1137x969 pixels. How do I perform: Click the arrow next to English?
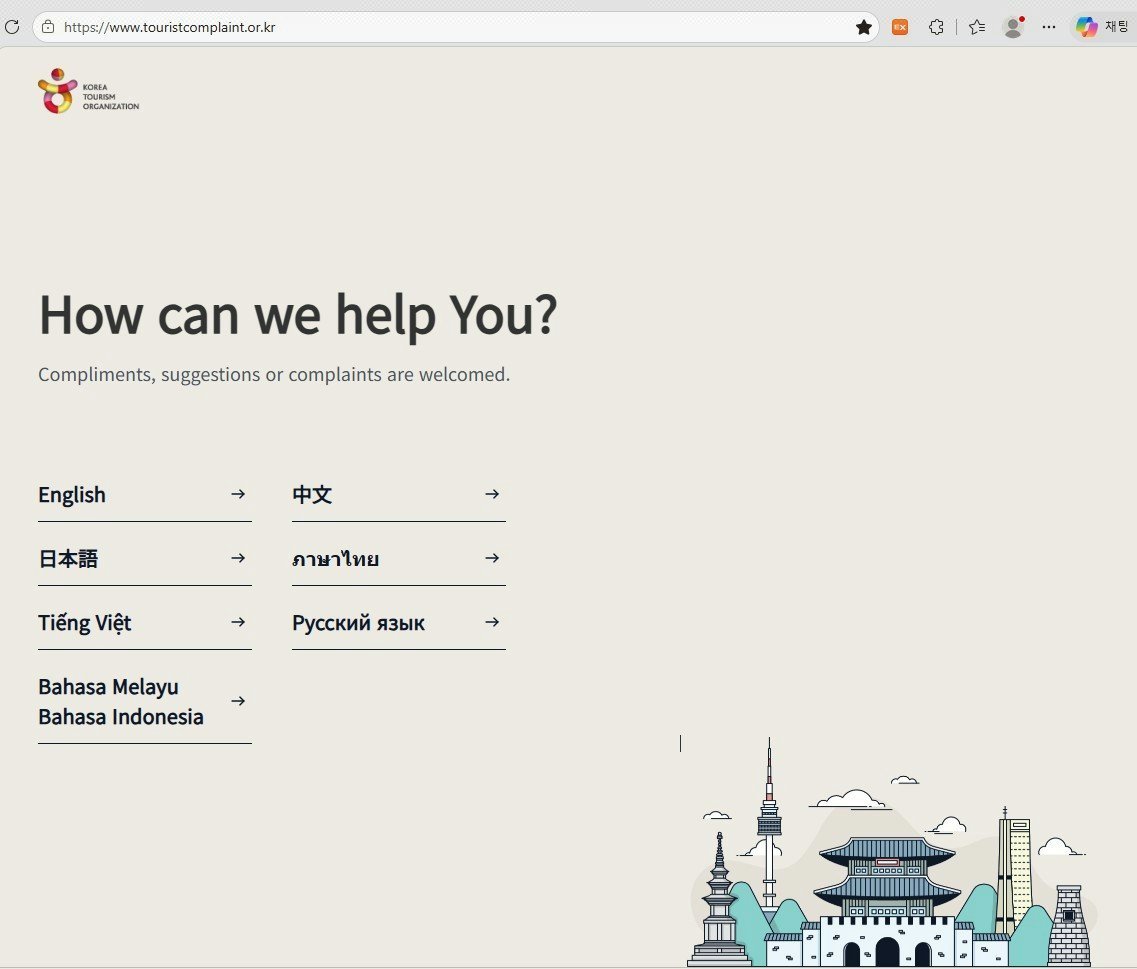point(238,495)
